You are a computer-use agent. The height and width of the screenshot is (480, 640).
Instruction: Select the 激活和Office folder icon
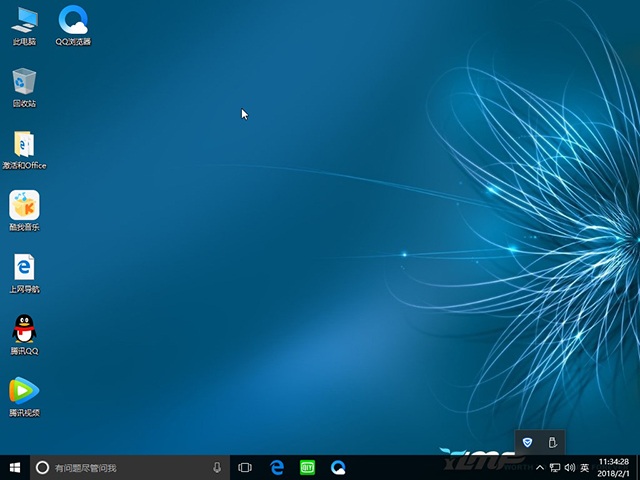click(x=24, y=150)
